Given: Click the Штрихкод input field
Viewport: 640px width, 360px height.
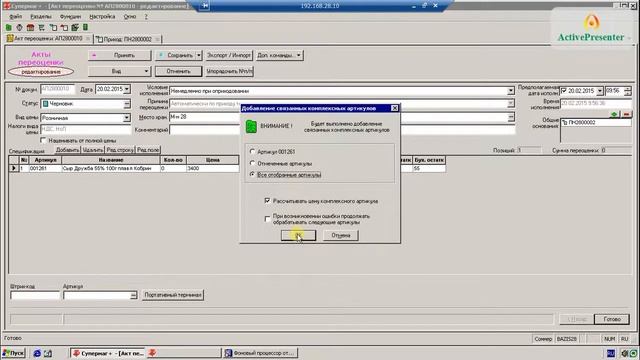Looking at the screenshot, I should [35, 295].
